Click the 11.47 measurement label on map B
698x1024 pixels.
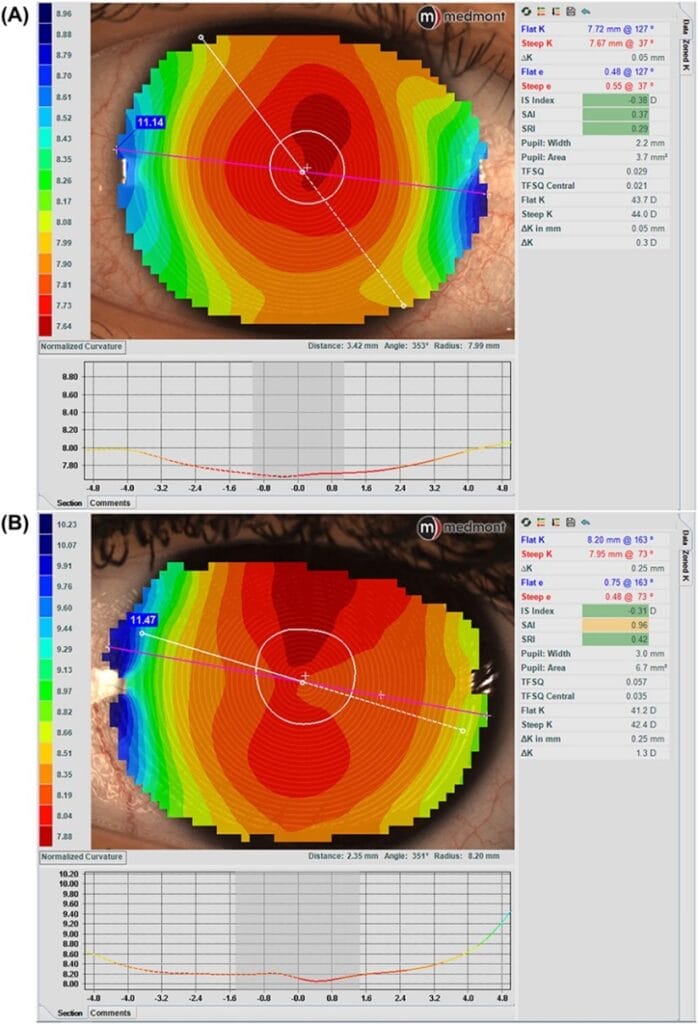coord(143,620)
